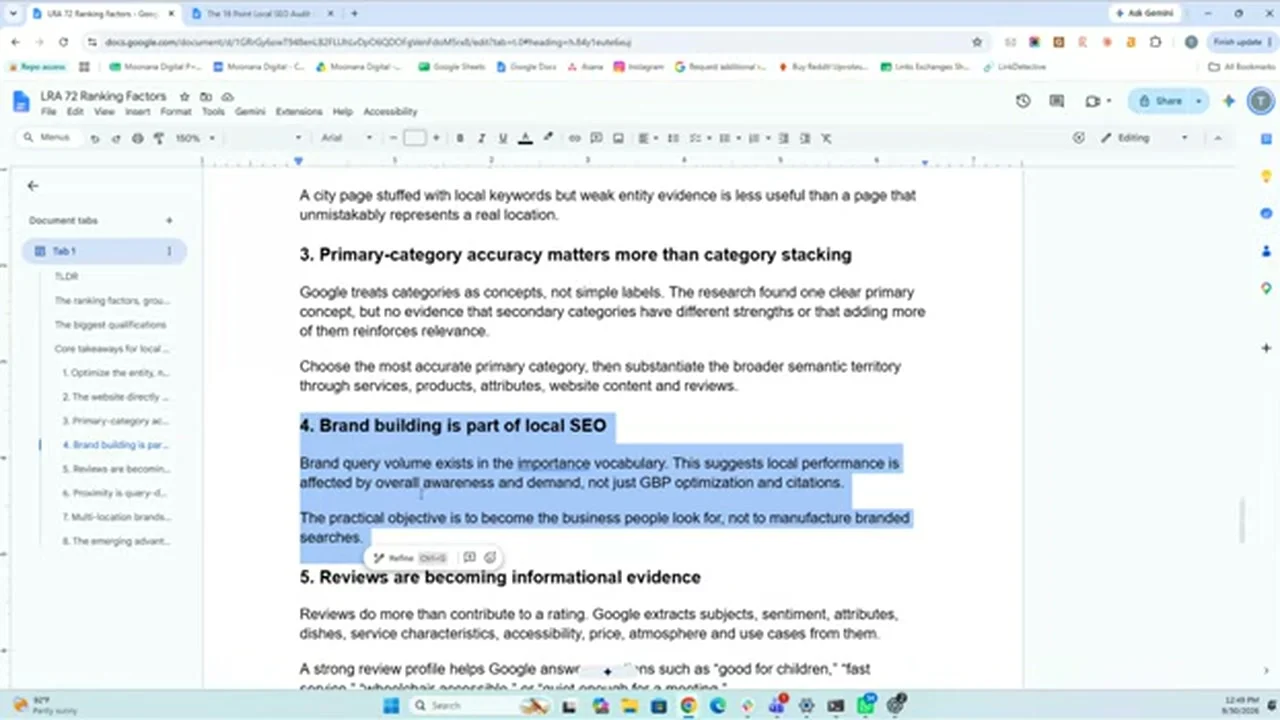
Task: Open the Extensions menu
Action: (x=299, y=112)
